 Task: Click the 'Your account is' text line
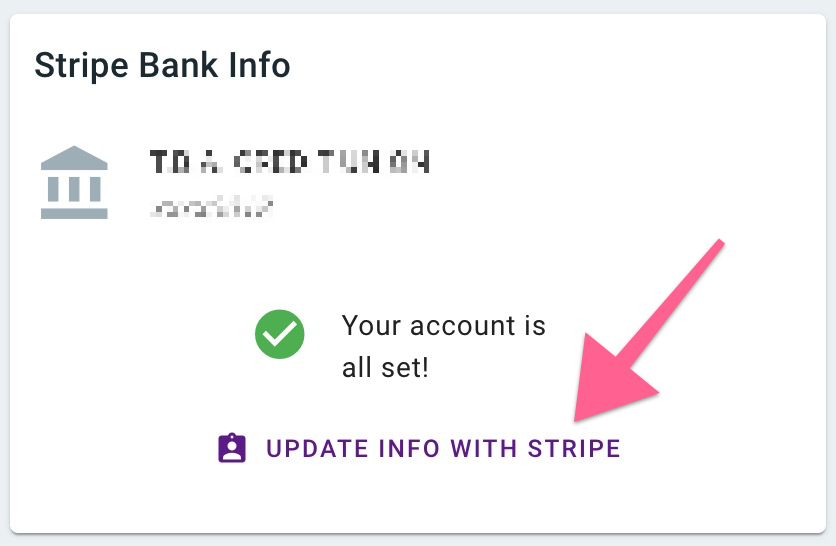click(444, 325)
